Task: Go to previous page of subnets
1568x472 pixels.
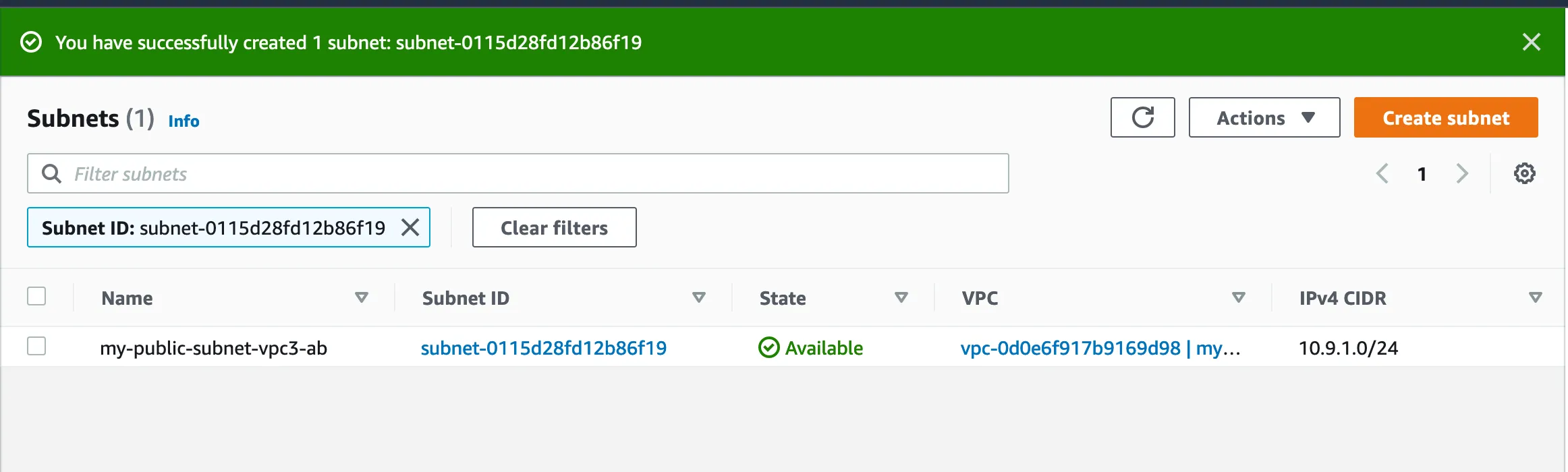Action: point(1382,174)
